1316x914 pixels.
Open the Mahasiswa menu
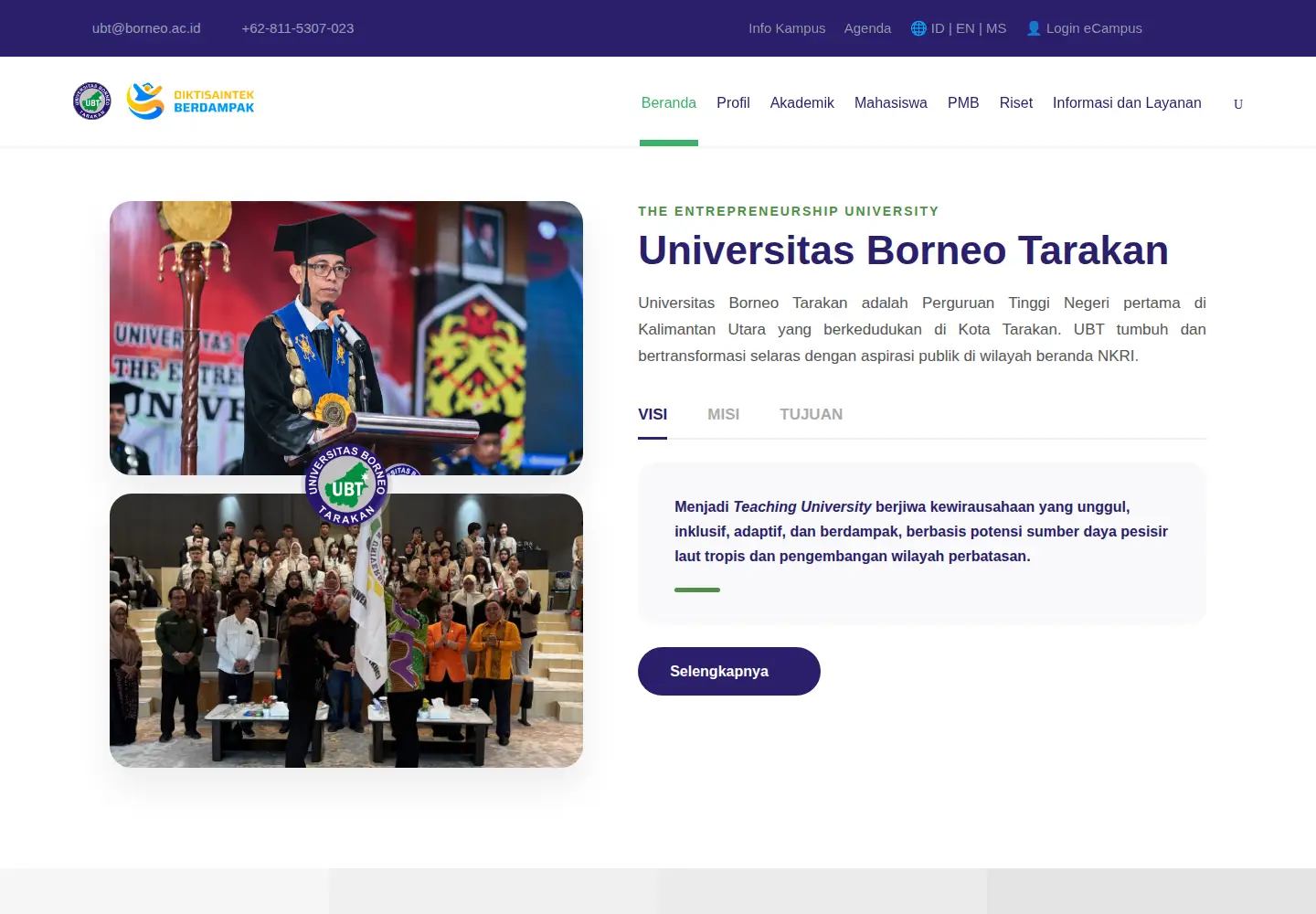tap(891, 102)
